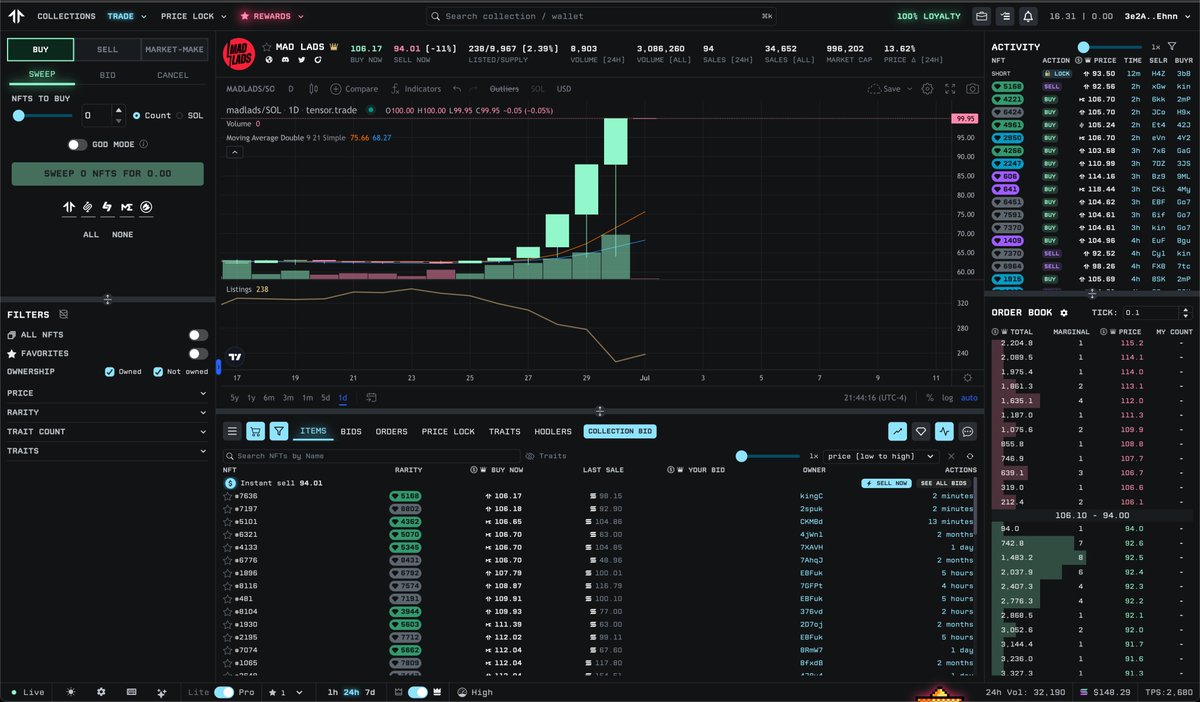Open the Hodlers tab

(x=553, y=432)
